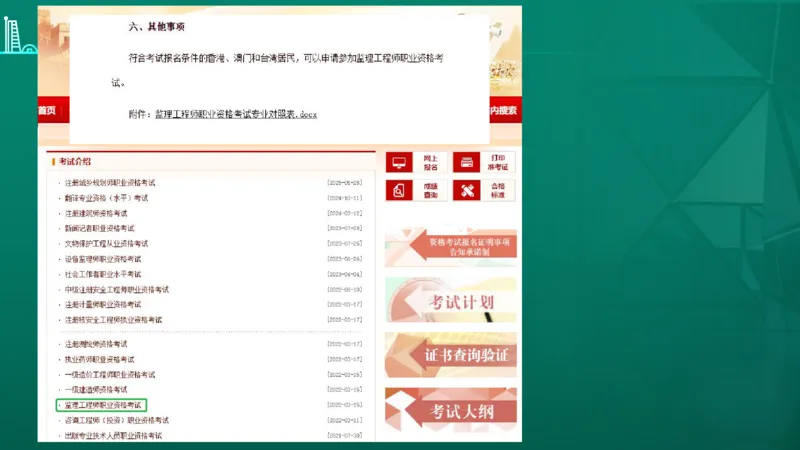Open 新闻记者职业资格考试 link
800x450 pixels.
(x=99, y=229)
